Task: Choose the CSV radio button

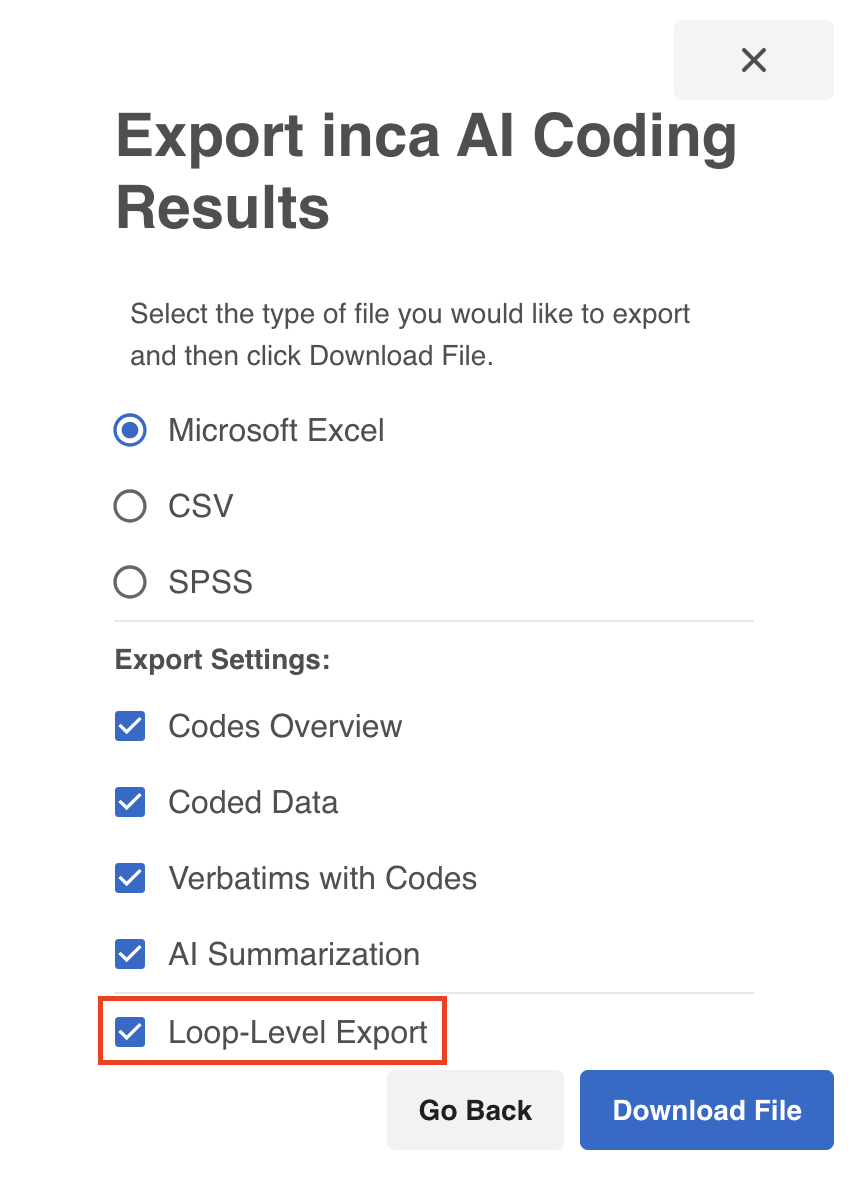Action: [130, 506]
